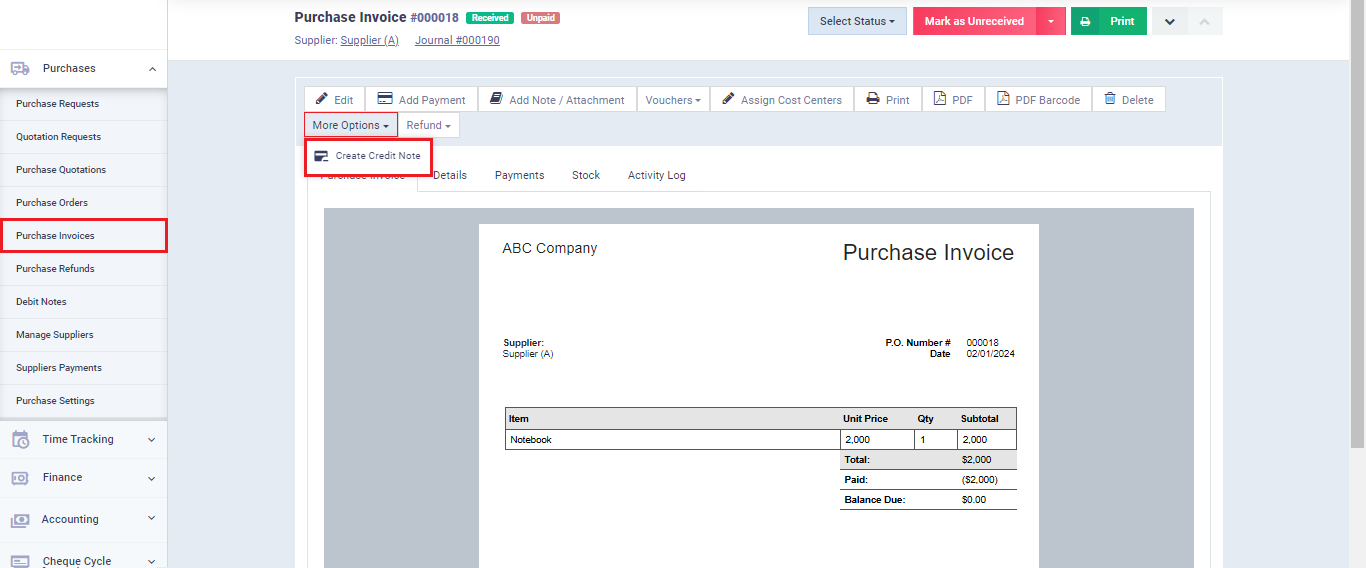
Task: Click the Add Note / Attachment book icon
Action: pos(496,99)
